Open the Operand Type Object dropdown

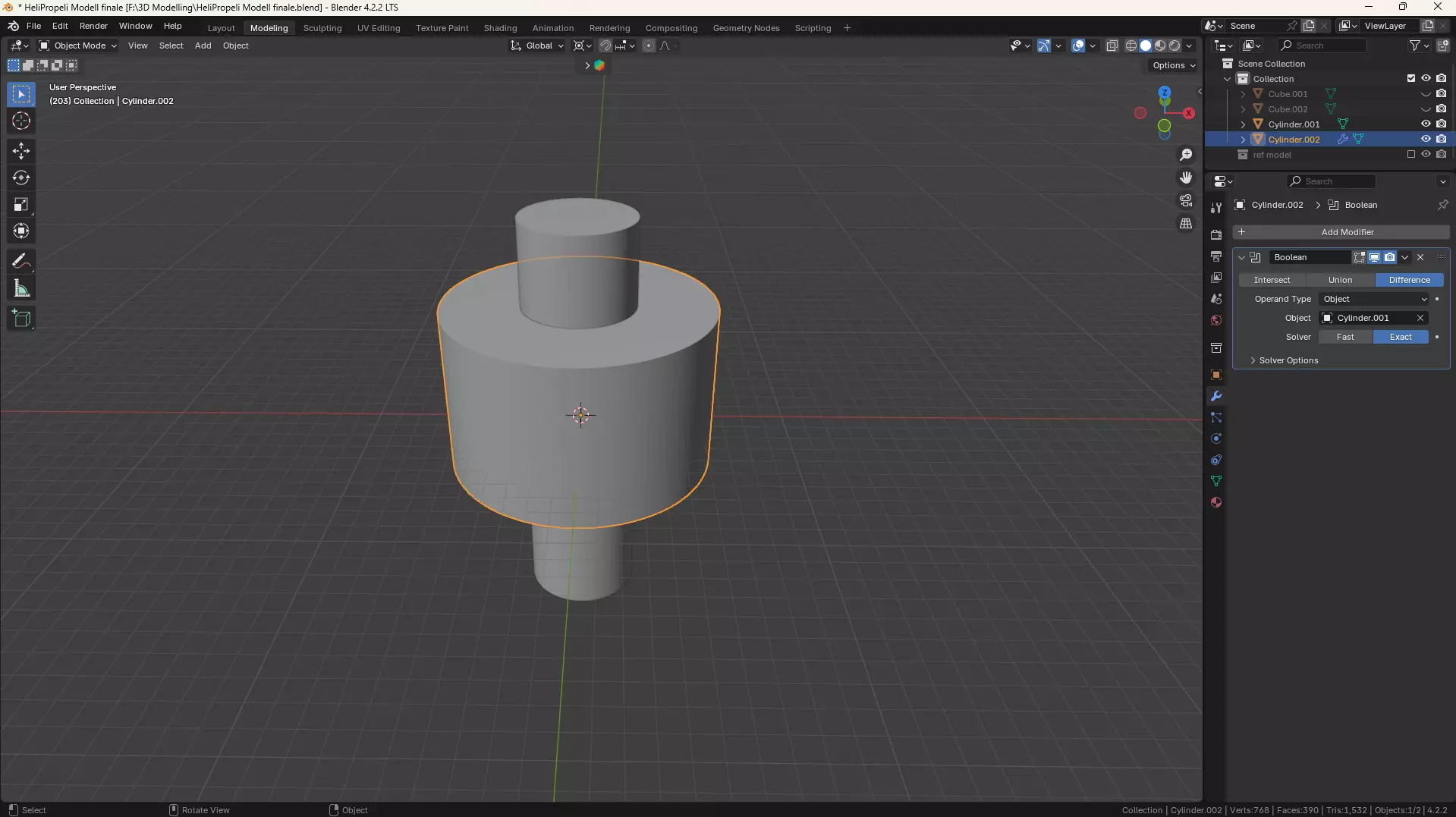(x=1375, y=299)
